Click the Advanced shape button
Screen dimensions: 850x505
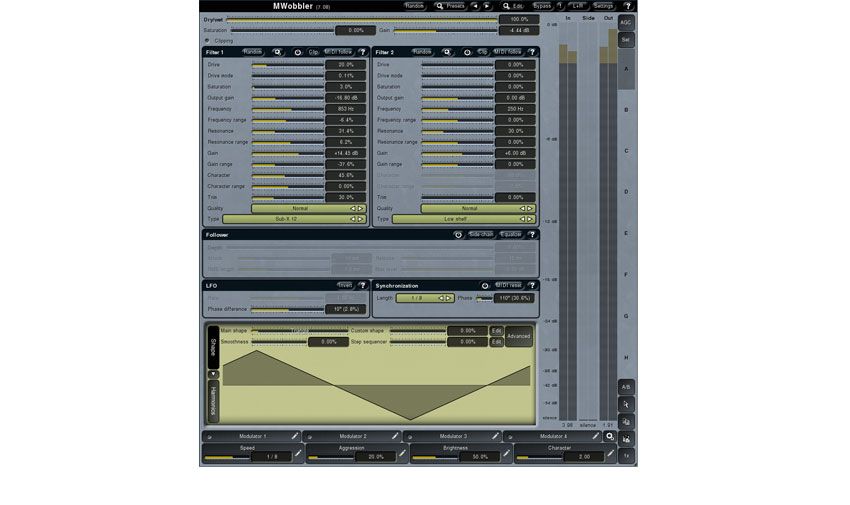pos(518,336)
